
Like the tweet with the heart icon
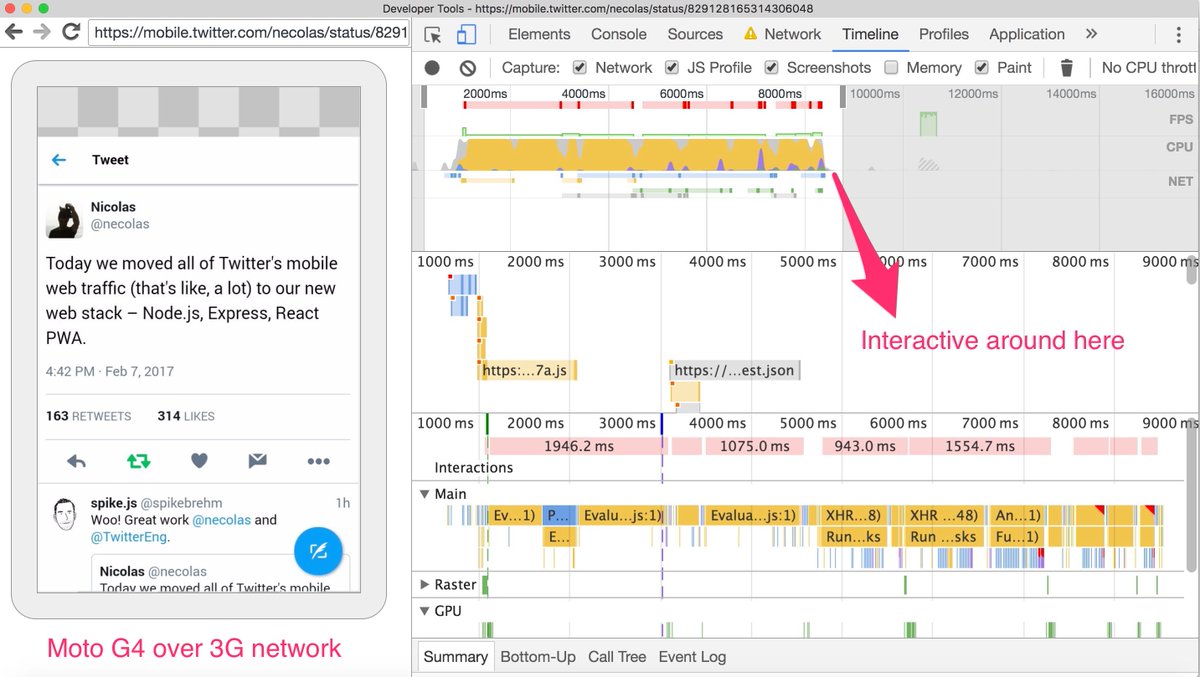pyautogui.click(x=199, y=461)
